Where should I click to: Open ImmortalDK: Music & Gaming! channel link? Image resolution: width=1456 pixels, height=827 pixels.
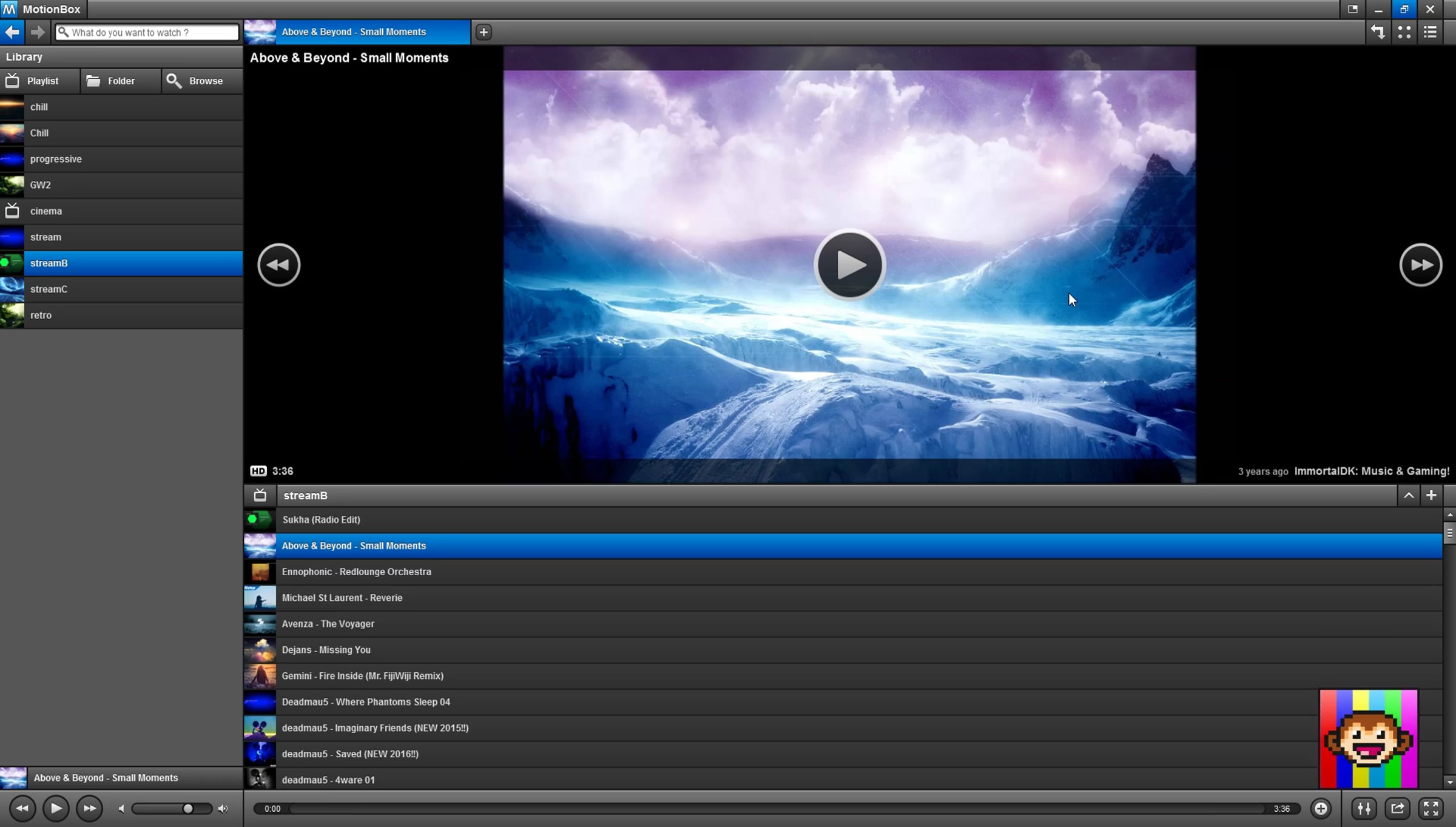pyautogui.click(x=1372, y=471)
